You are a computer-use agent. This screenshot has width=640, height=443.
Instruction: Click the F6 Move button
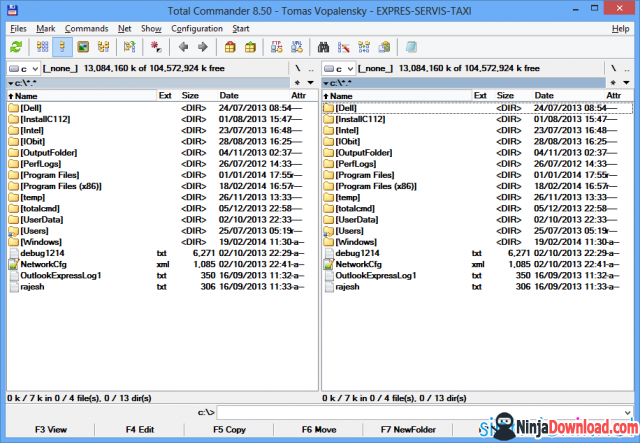(319, 430)
